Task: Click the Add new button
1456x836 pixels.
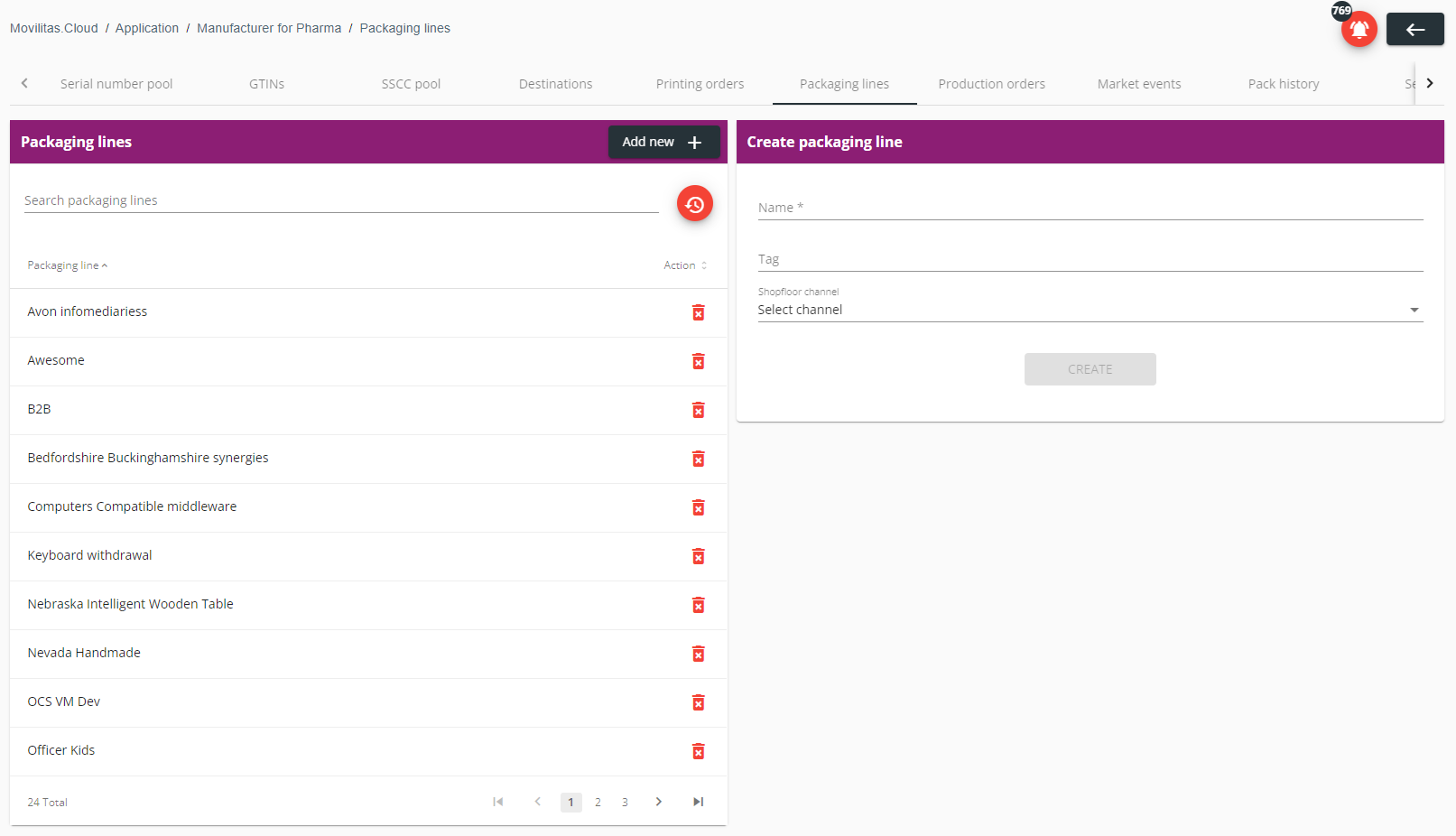Action: (663, 142)
